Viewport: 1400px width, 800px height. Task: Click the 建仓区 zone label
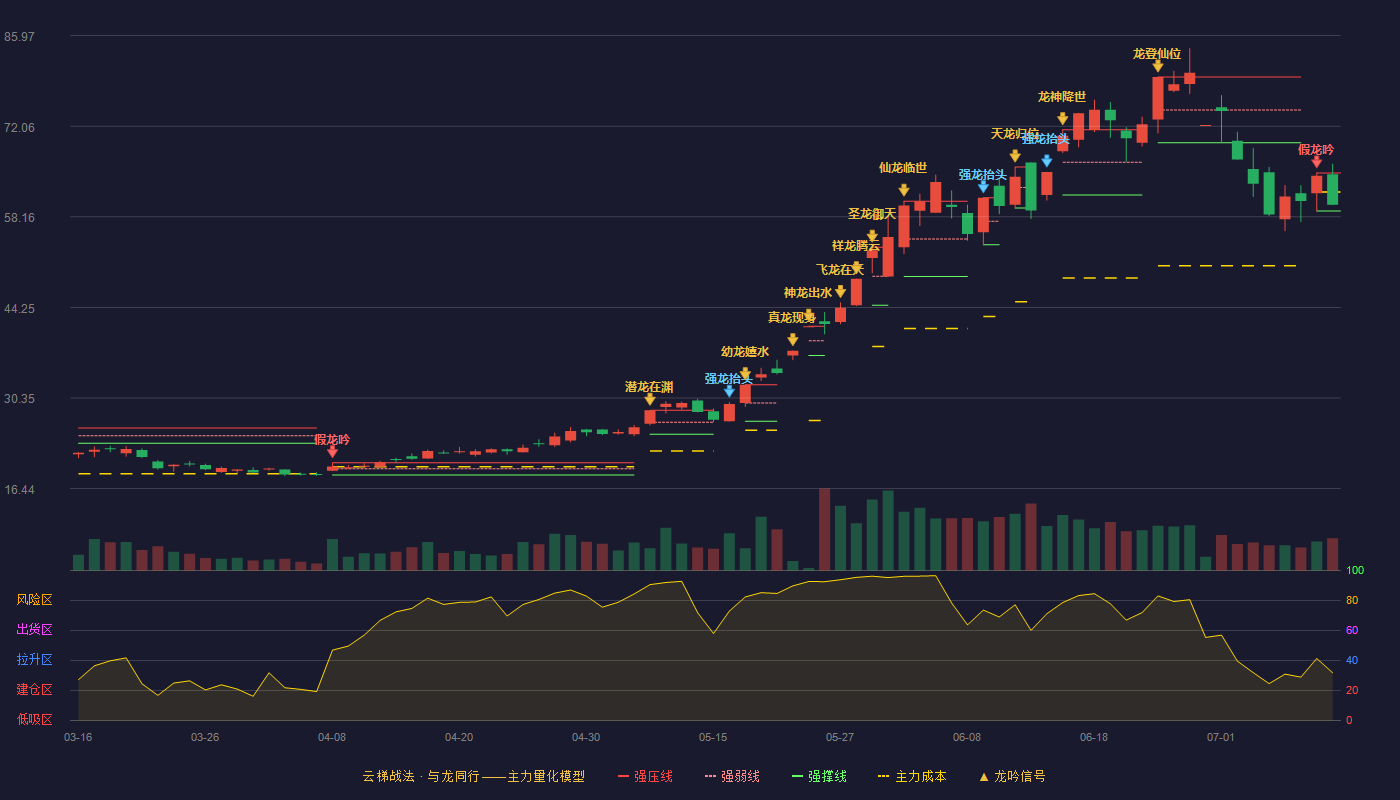(x=35, y=690)
